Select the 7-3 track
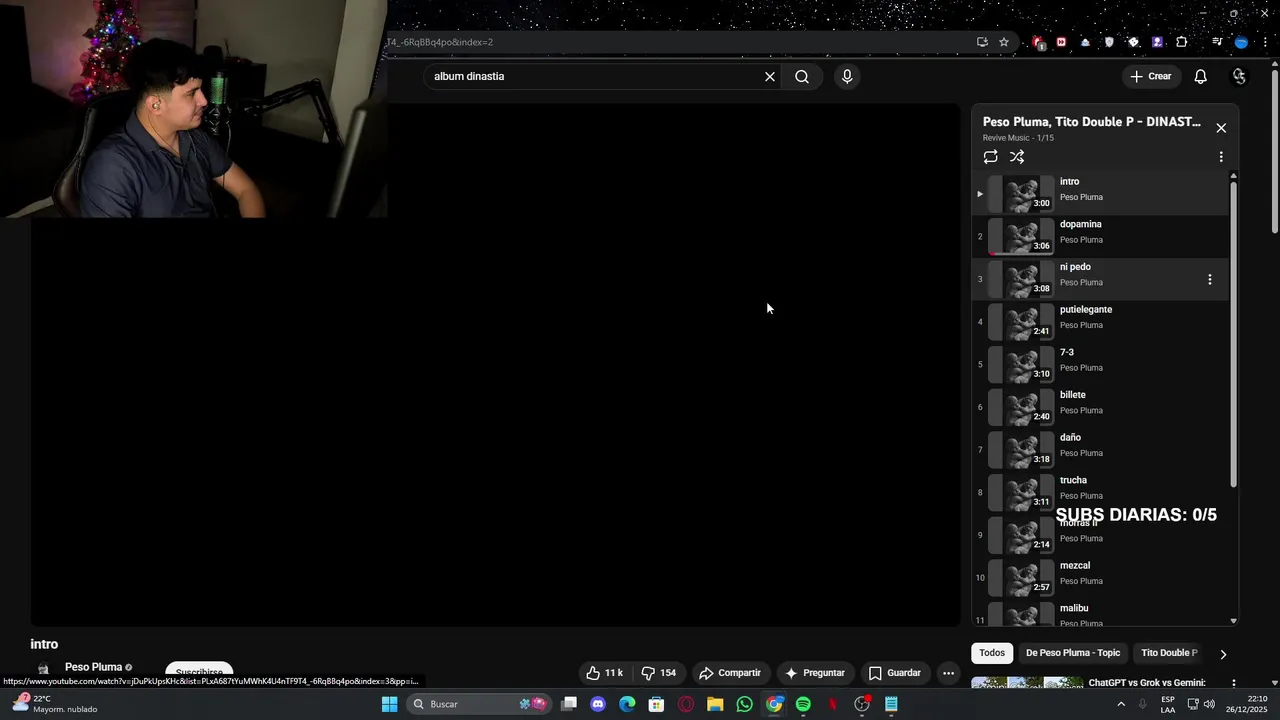This screenshot has width=1280, height=720. click(1101, 365)
